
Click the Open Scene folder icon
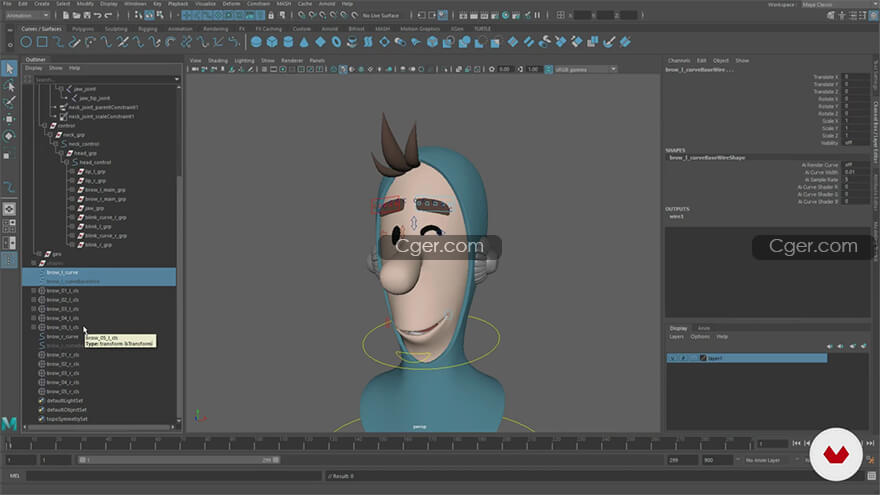click(x=76, y=15)
